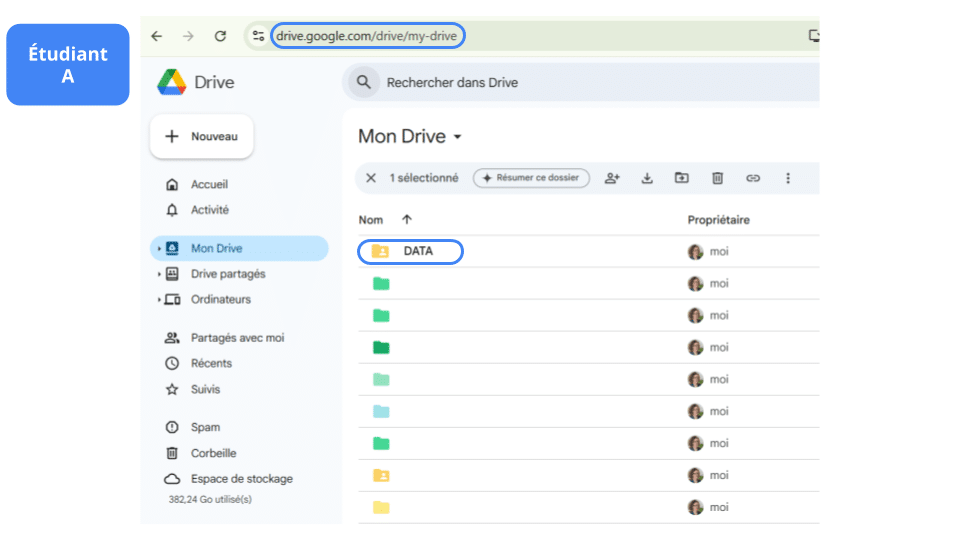Open the Mon Drive title dropdown

point(458,137)
